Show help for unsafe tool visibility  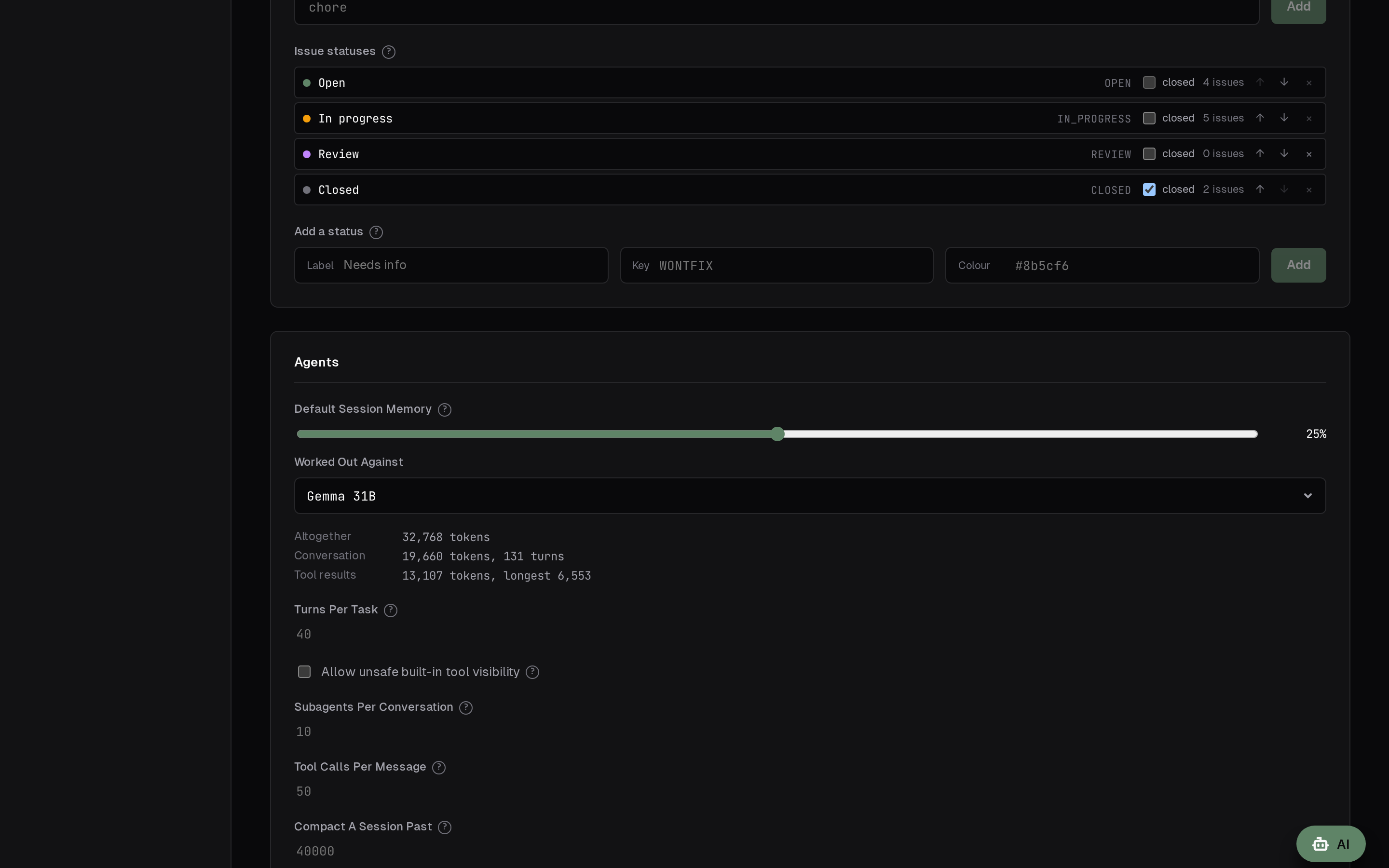click(532, 672)
